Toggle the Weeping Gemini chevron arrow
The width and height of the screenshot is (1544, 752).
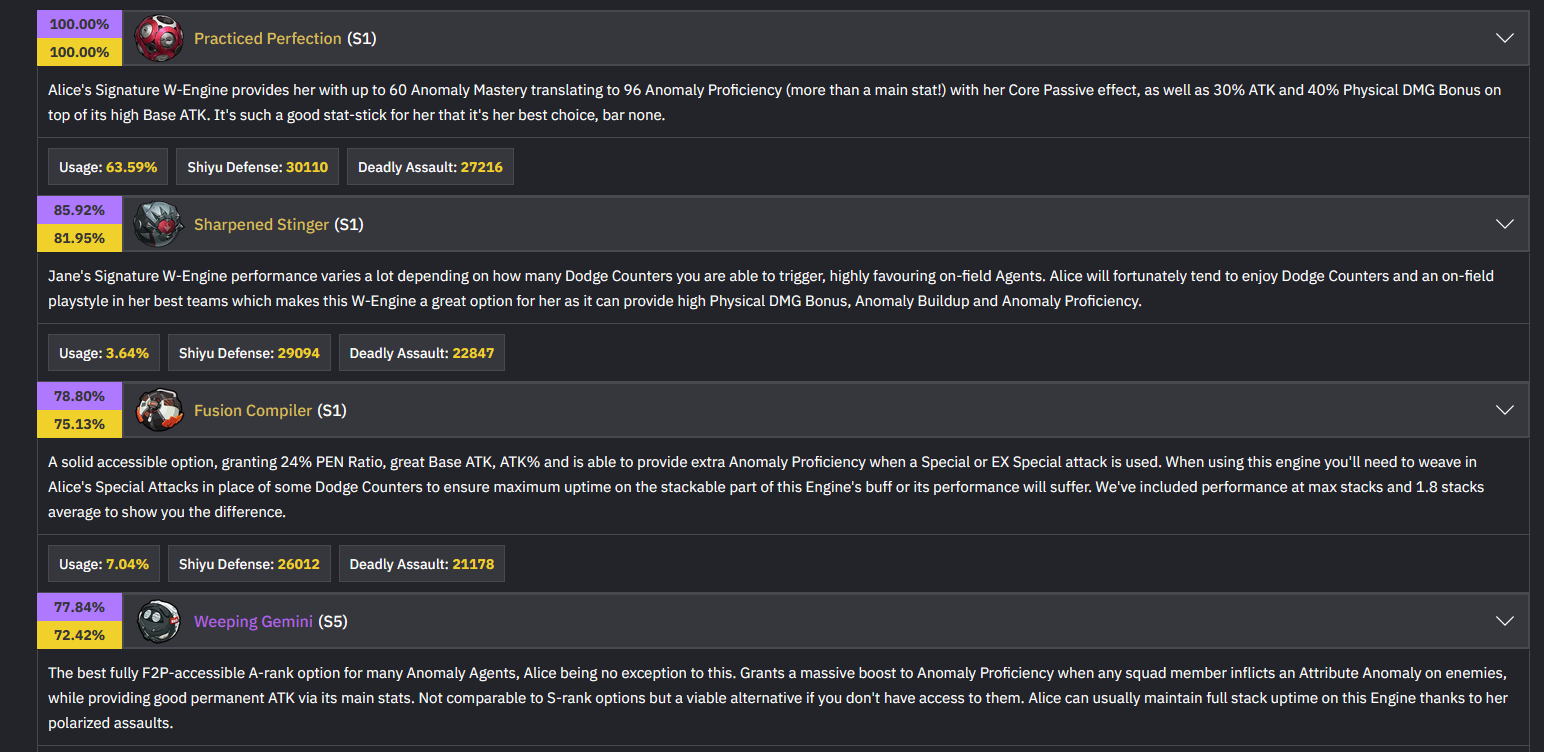(x=1504, y=621)
